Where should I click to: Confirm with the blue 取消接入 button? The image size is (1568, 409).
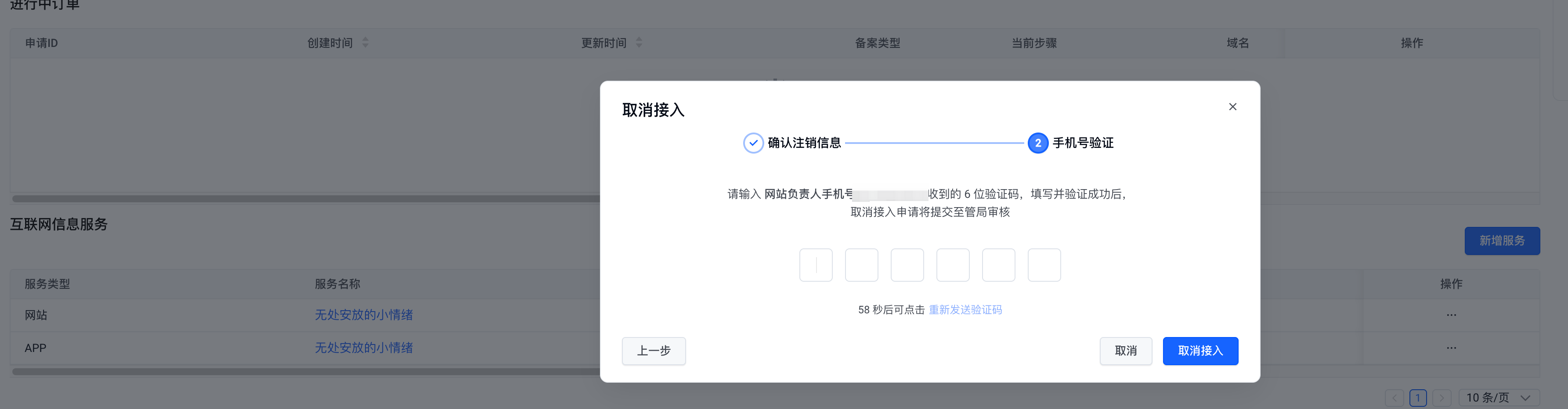[1200, 351]
